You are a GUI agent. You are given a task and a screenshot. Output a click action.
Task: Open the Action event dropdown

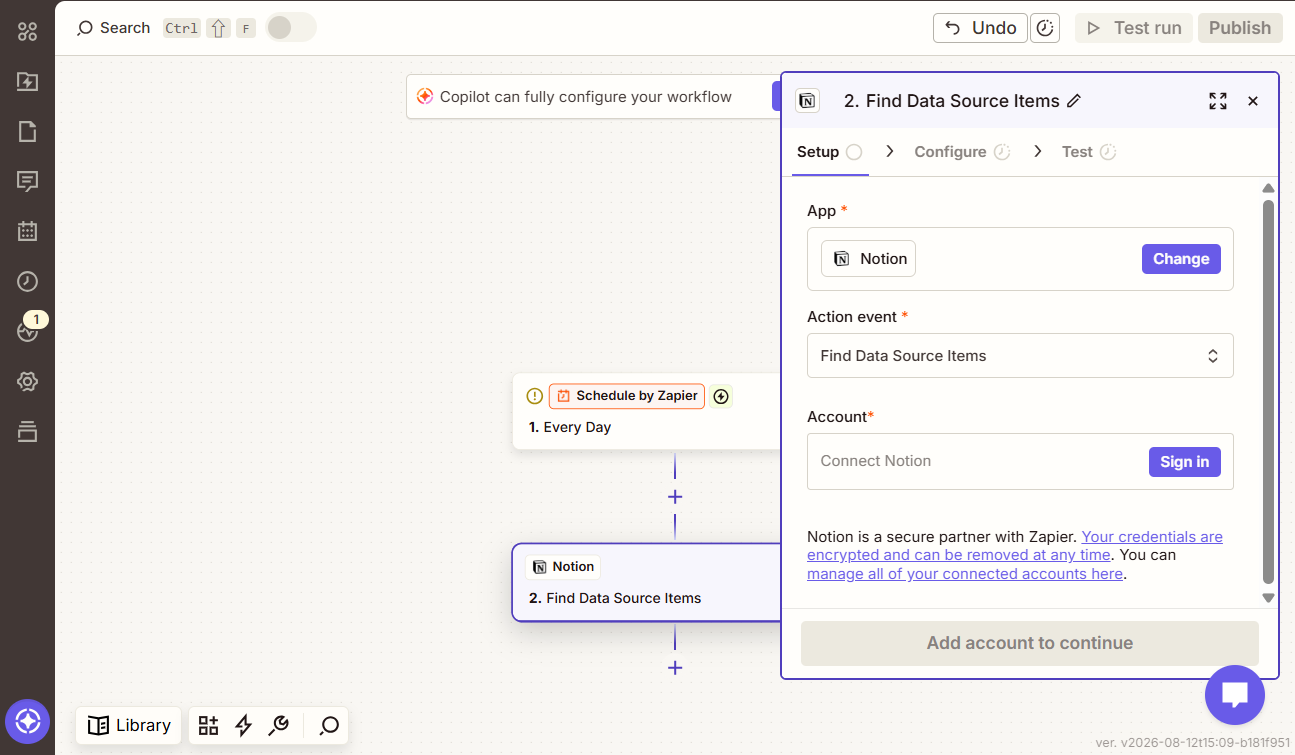click(x=1020, y=356)
